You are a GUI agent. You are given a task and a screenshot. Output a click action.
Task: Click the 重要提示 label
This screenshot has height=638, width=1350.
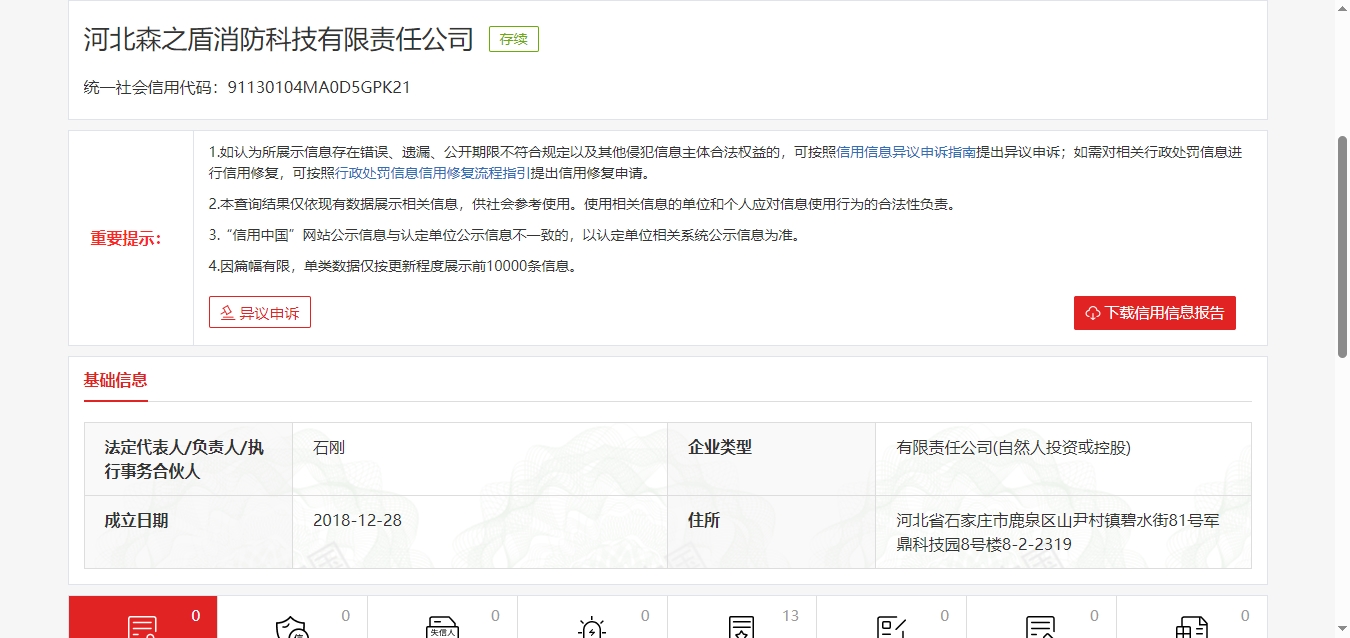(x=126, y=238)
